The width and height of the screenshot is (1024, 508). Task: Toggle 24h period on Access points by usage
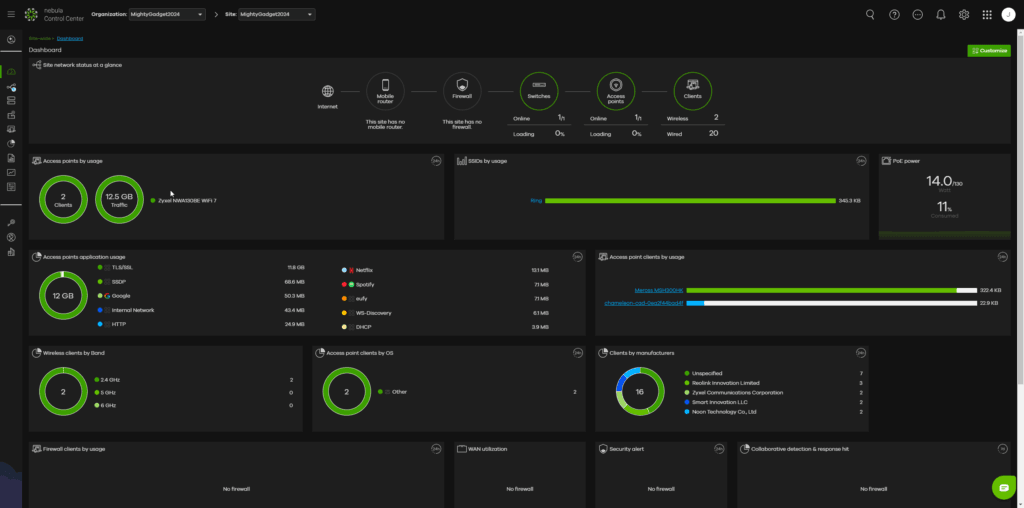coord(436,160)
